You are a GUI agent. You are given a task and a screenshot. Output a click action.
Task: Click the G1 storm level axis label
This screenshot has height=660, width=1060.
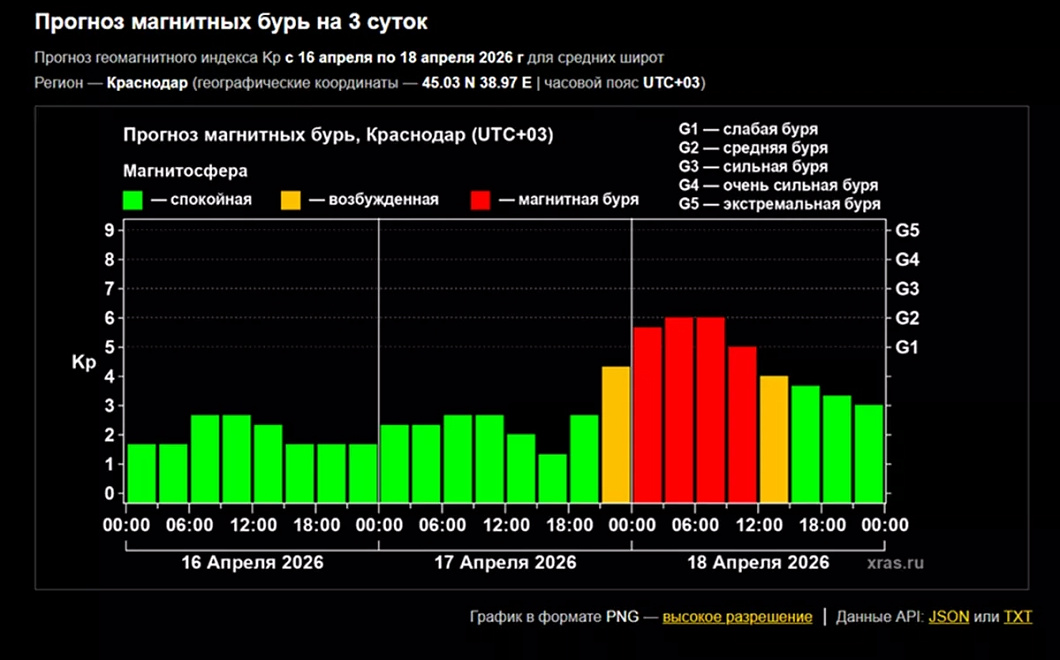[x=907, y=348]
